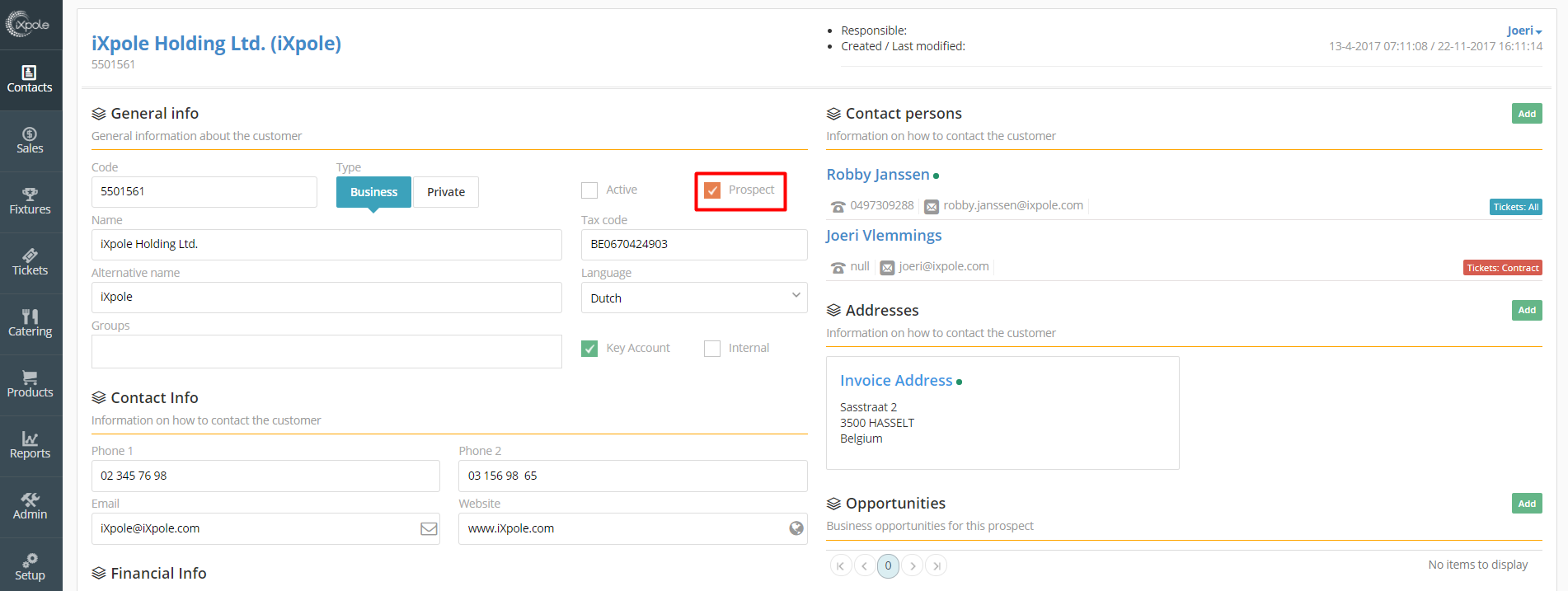
Task: Click the iXpole logo icon
Action: tap(28, 25)
